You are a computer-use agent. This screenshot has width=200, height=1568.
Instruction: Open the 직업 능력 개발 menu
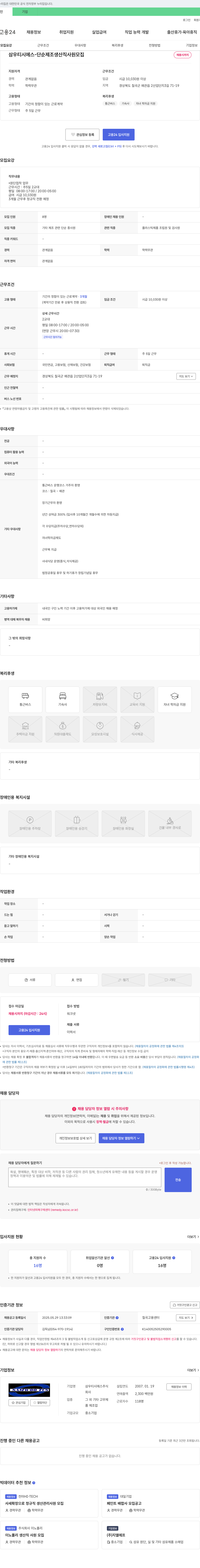point(137,32)
